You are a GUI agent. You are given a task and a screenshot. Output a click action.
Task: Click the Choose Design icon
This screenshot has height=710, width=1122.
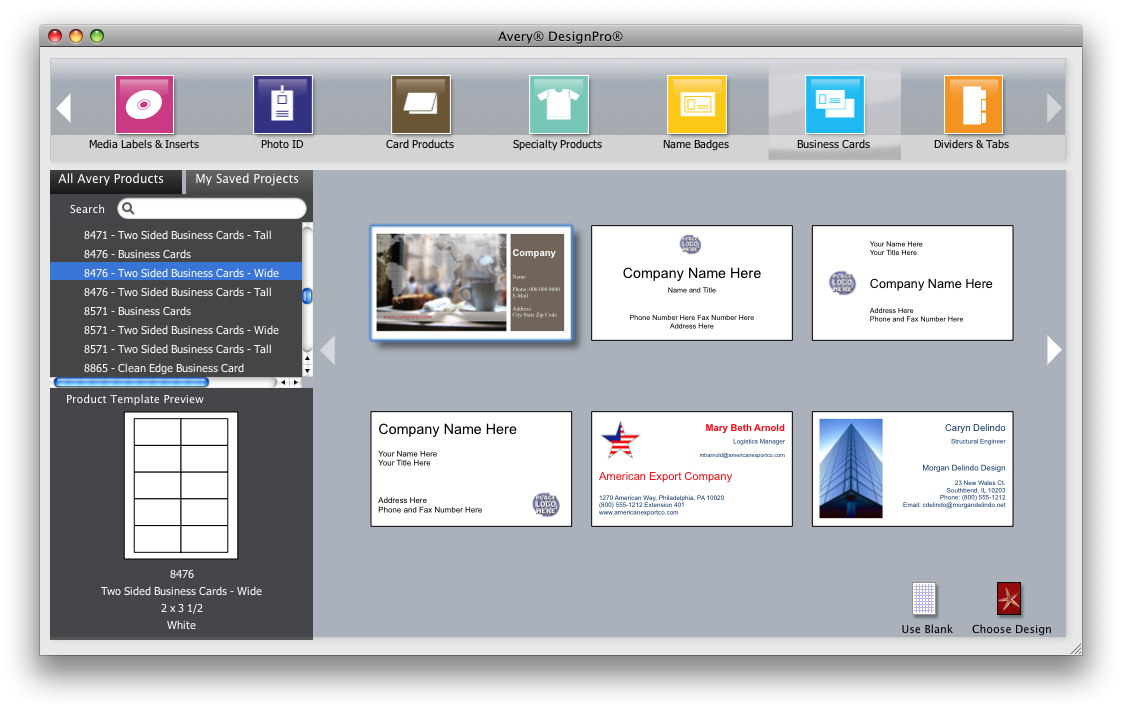click(1010, 600)
